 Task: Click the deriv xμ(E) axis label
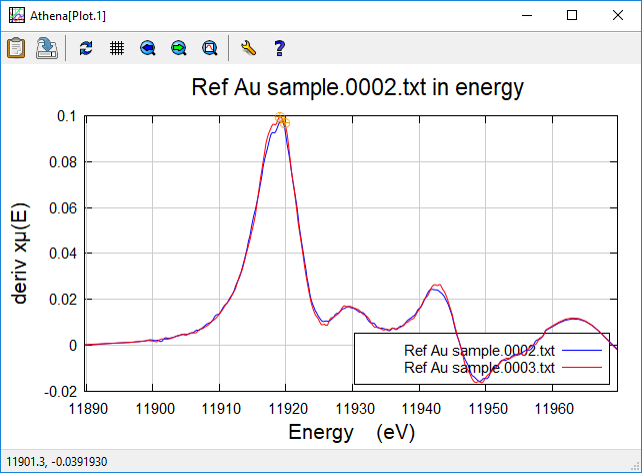click(20, 253)
